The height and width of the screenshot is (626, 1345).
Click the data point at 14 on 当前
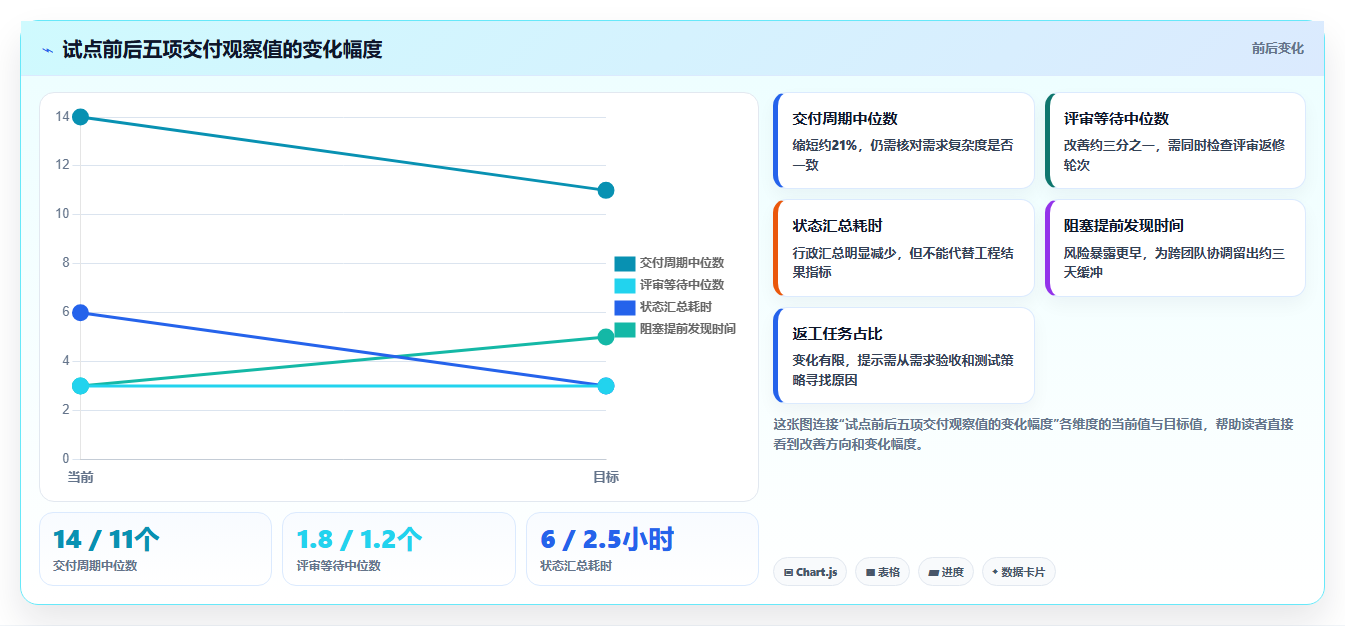click(81, 117)
